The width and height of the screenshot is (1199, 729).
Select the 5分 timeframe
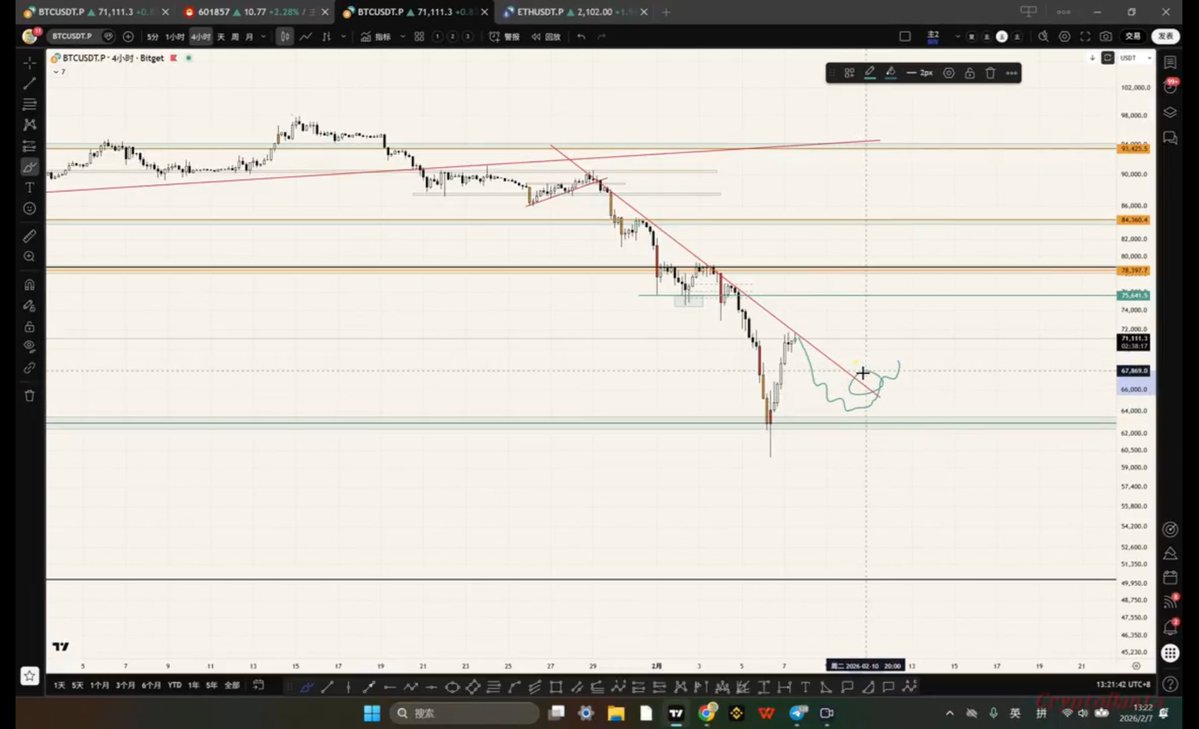coord(153,37)
